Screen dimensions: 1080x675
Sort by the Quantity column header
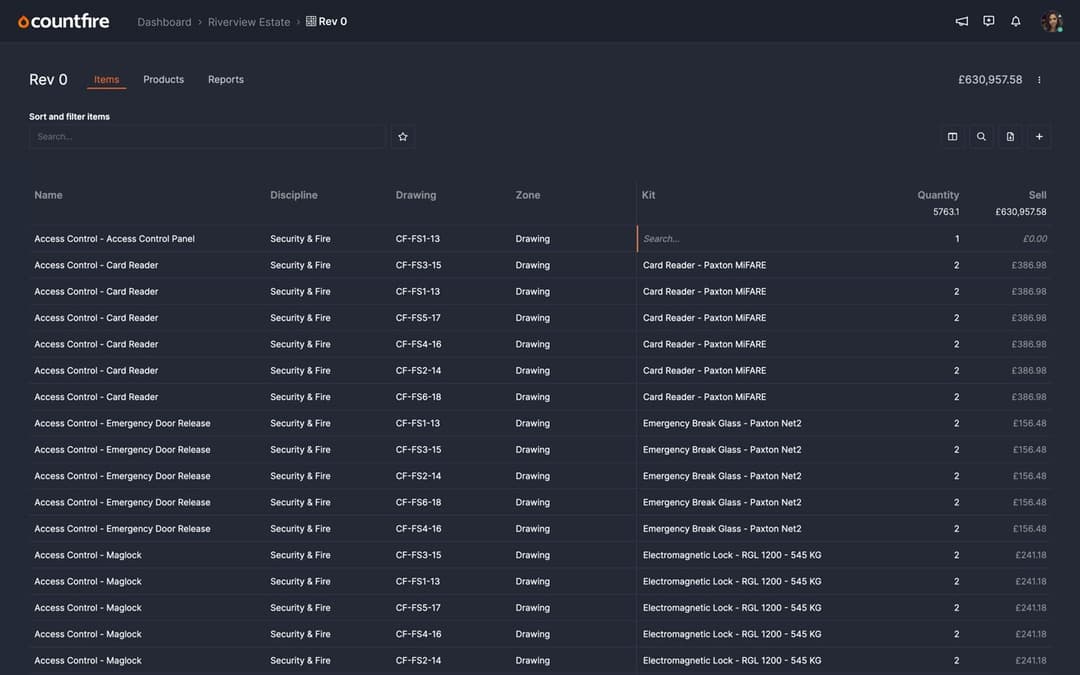(x=938, y=195)
